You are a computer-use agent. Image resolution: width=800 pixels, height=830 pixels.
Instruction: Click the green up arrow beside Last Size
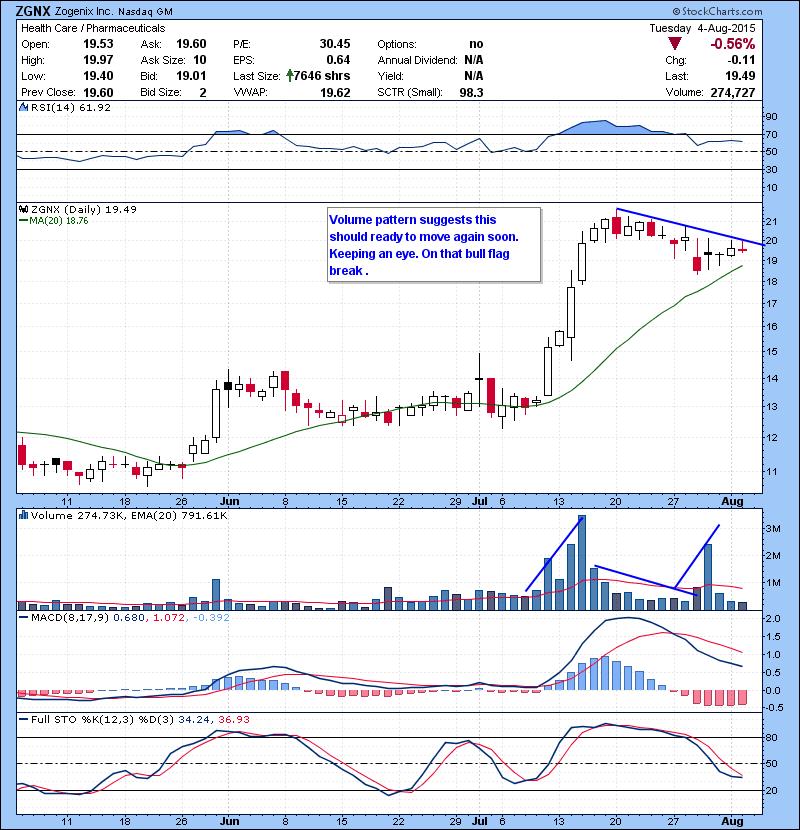tap(290, 76)
